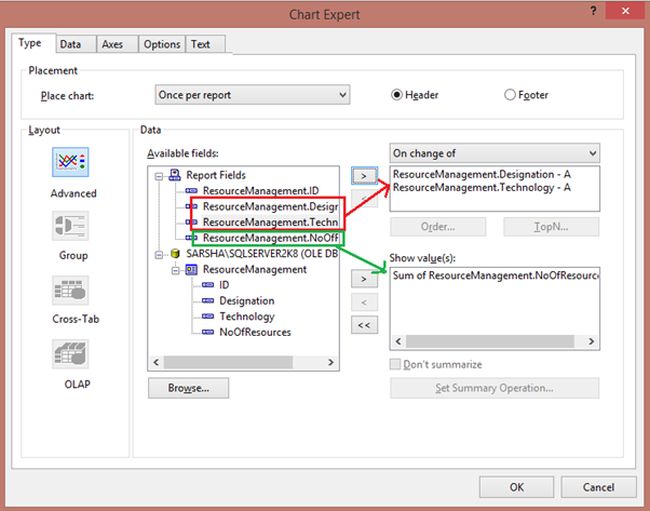This screenshot has width=650, height=511.
Task: Click field icon beside ResourceManagement.ID
Action: [191, 191]
